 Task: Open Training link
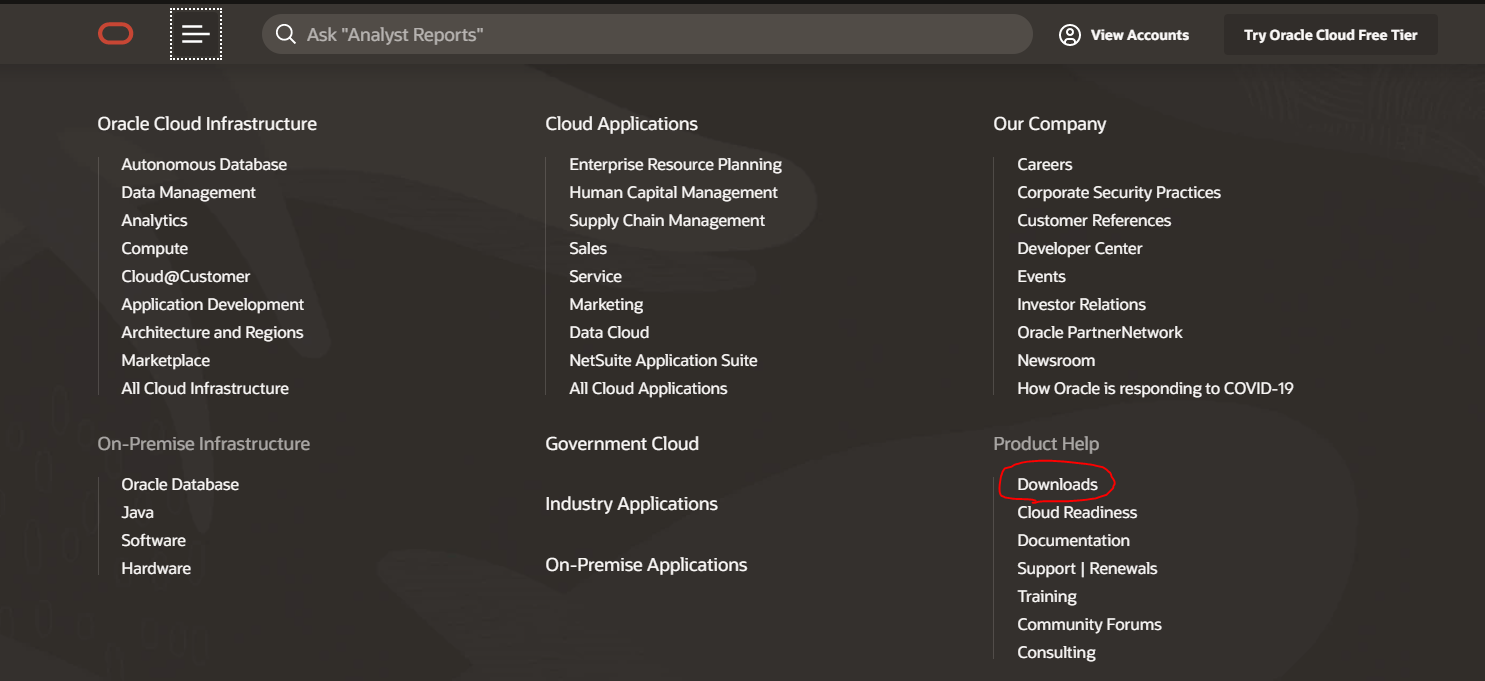[1047, 596]
